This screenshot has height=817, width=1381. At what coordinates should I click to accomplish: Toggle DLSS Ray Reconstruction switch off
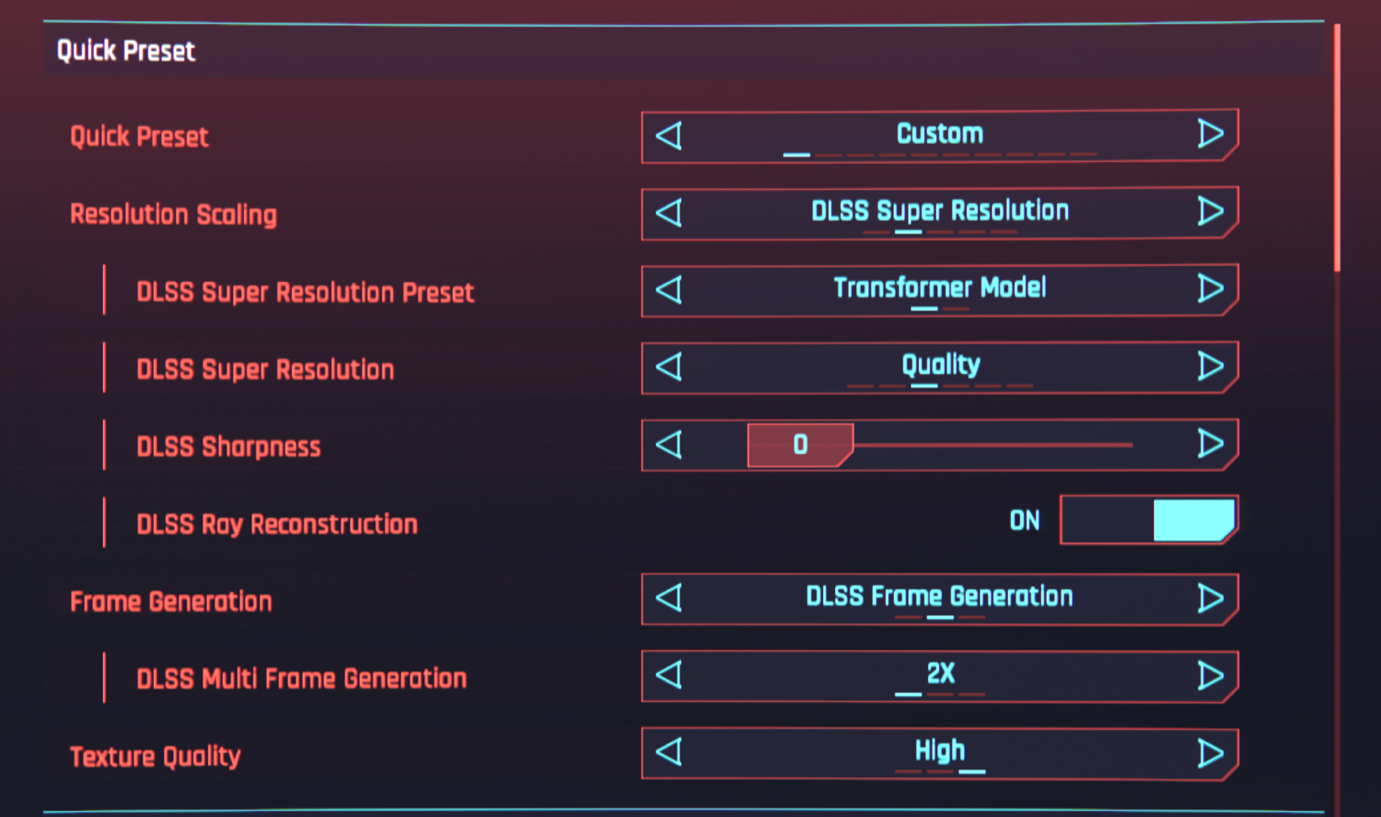[1148, 521]
